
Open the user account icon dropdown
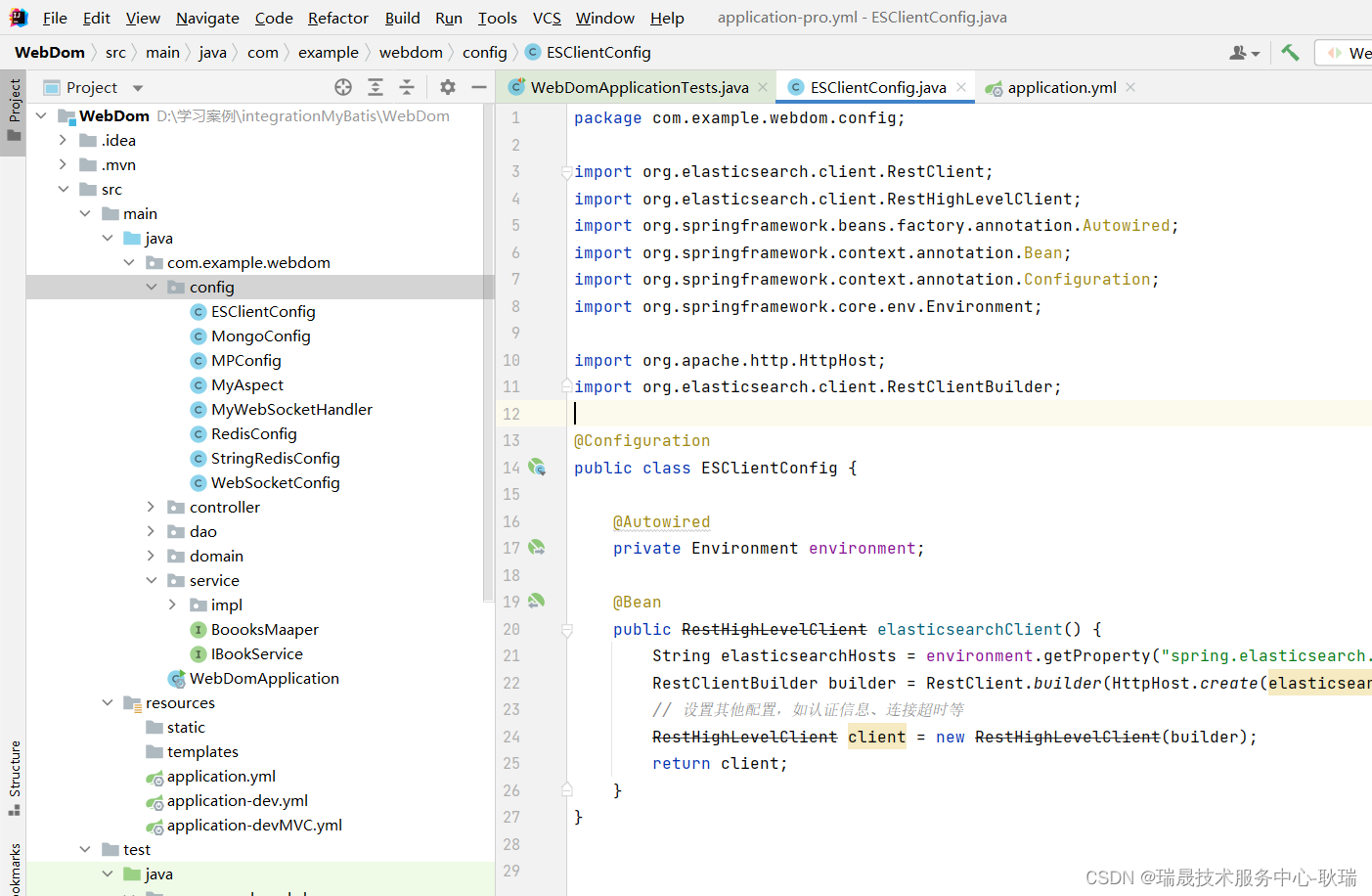coord(1244,53)
